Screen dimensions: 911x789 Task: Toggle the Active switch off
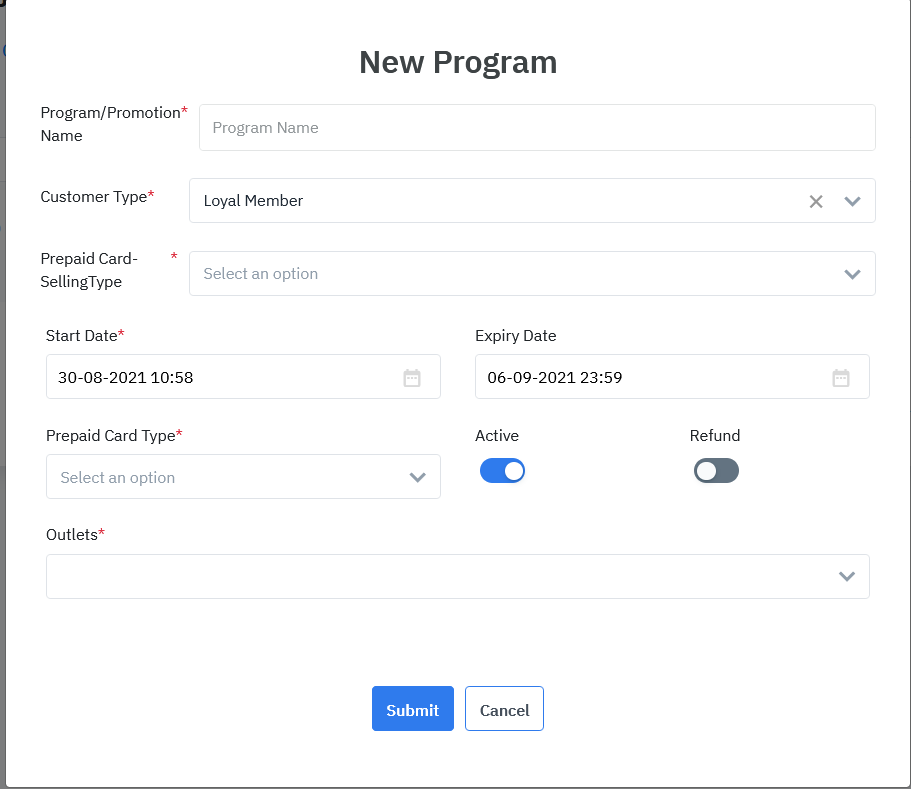coord(502,471)
